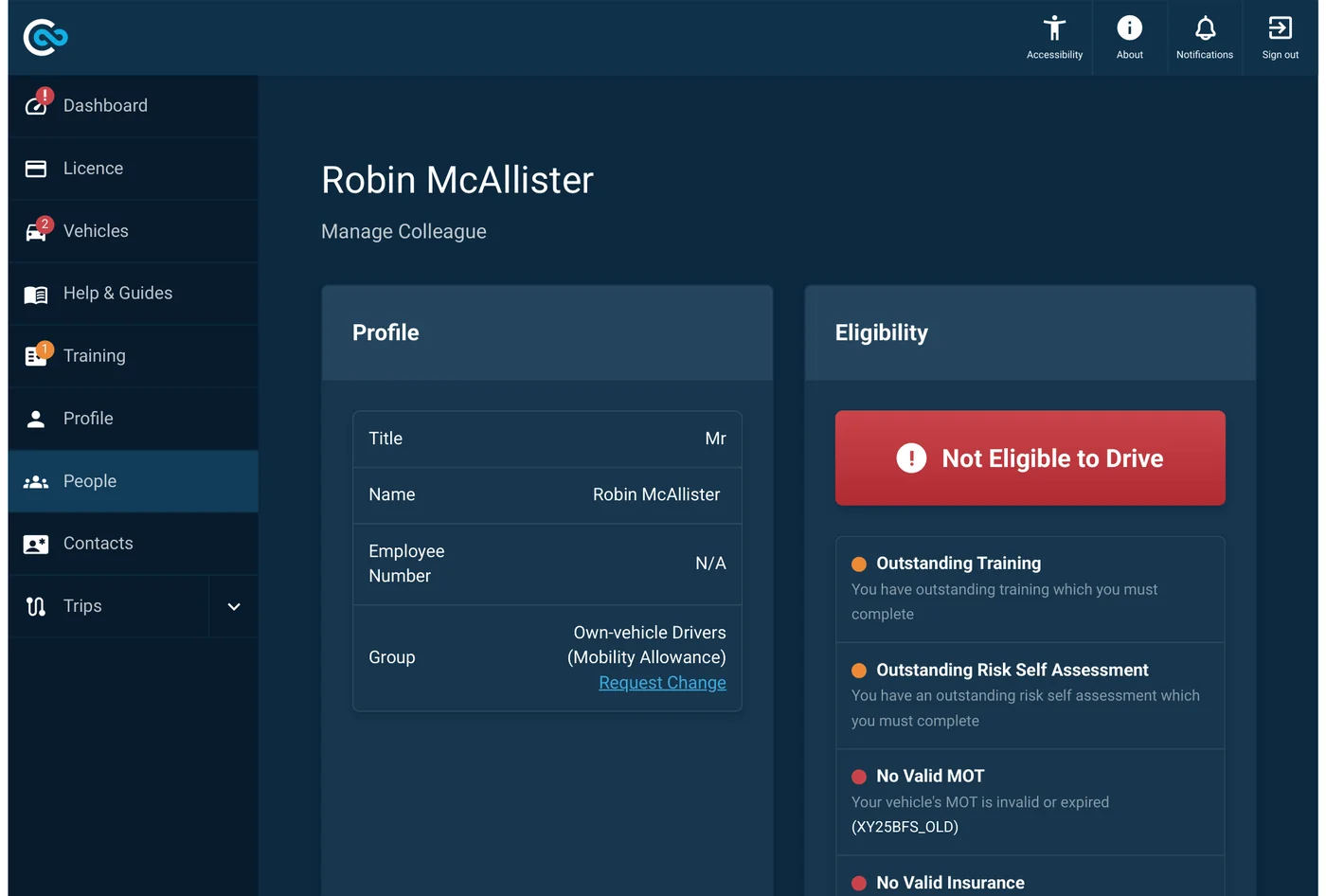Viewport: 1326px width, 896px height.
Task: Click the Robin McAllister page heading
Action: point(457,180)
